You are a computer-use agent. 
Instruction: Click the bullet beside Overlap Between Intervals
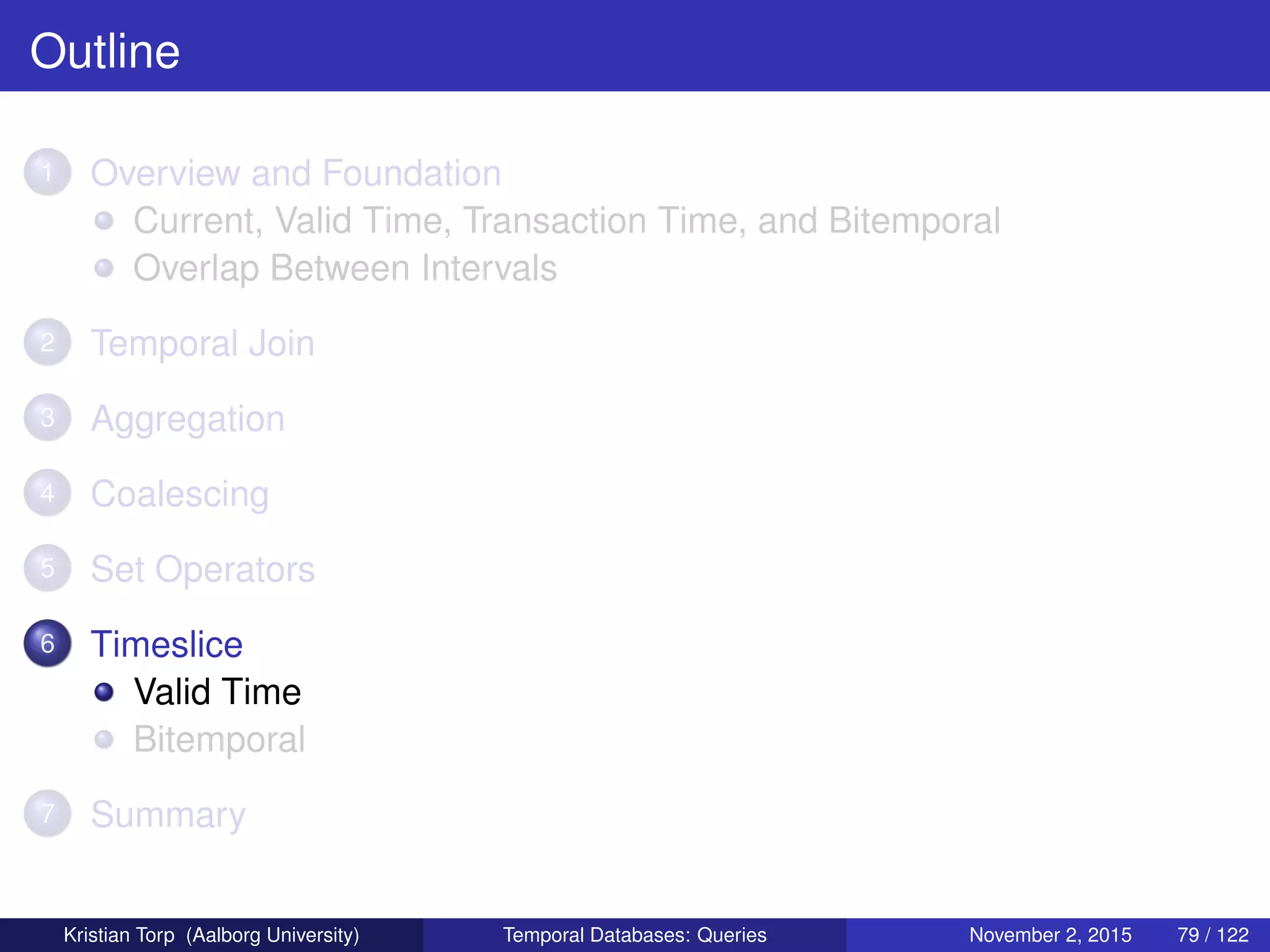(x=104, y=268)
